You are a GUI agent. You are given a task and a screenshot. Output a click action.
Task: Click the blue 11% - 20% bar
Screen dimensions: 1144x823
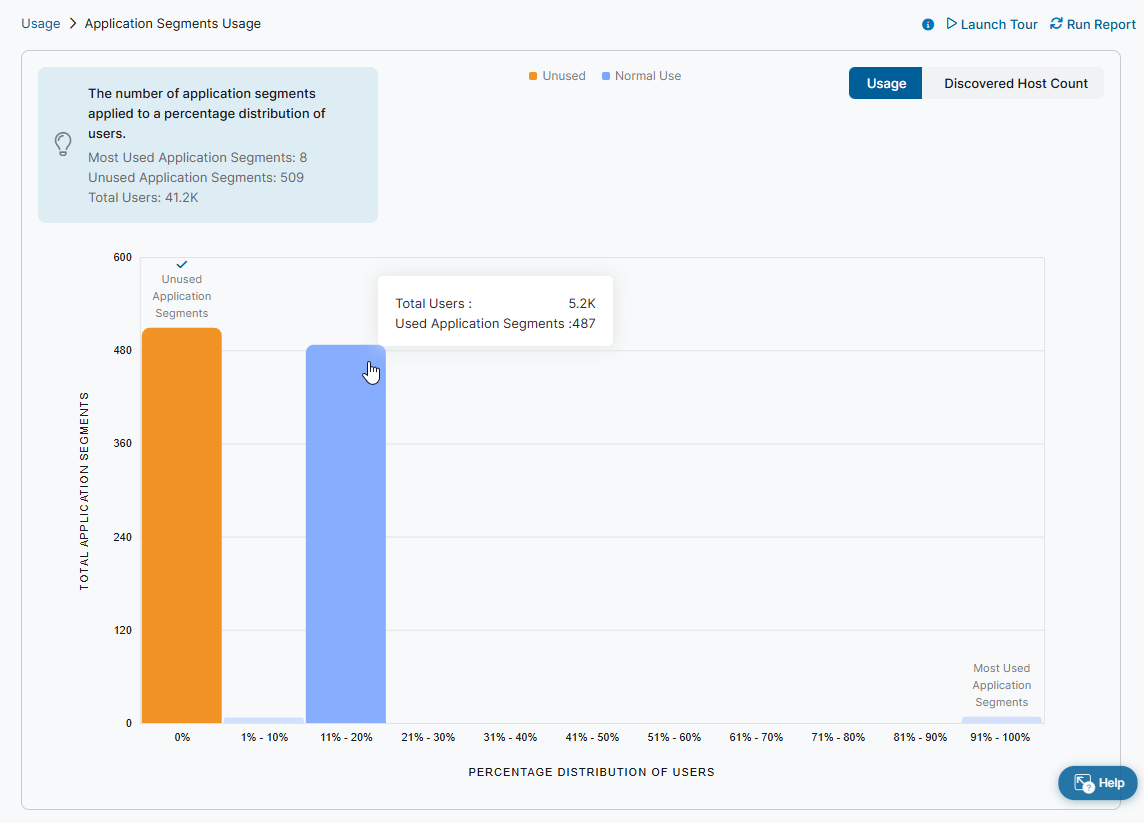point(346,535)
